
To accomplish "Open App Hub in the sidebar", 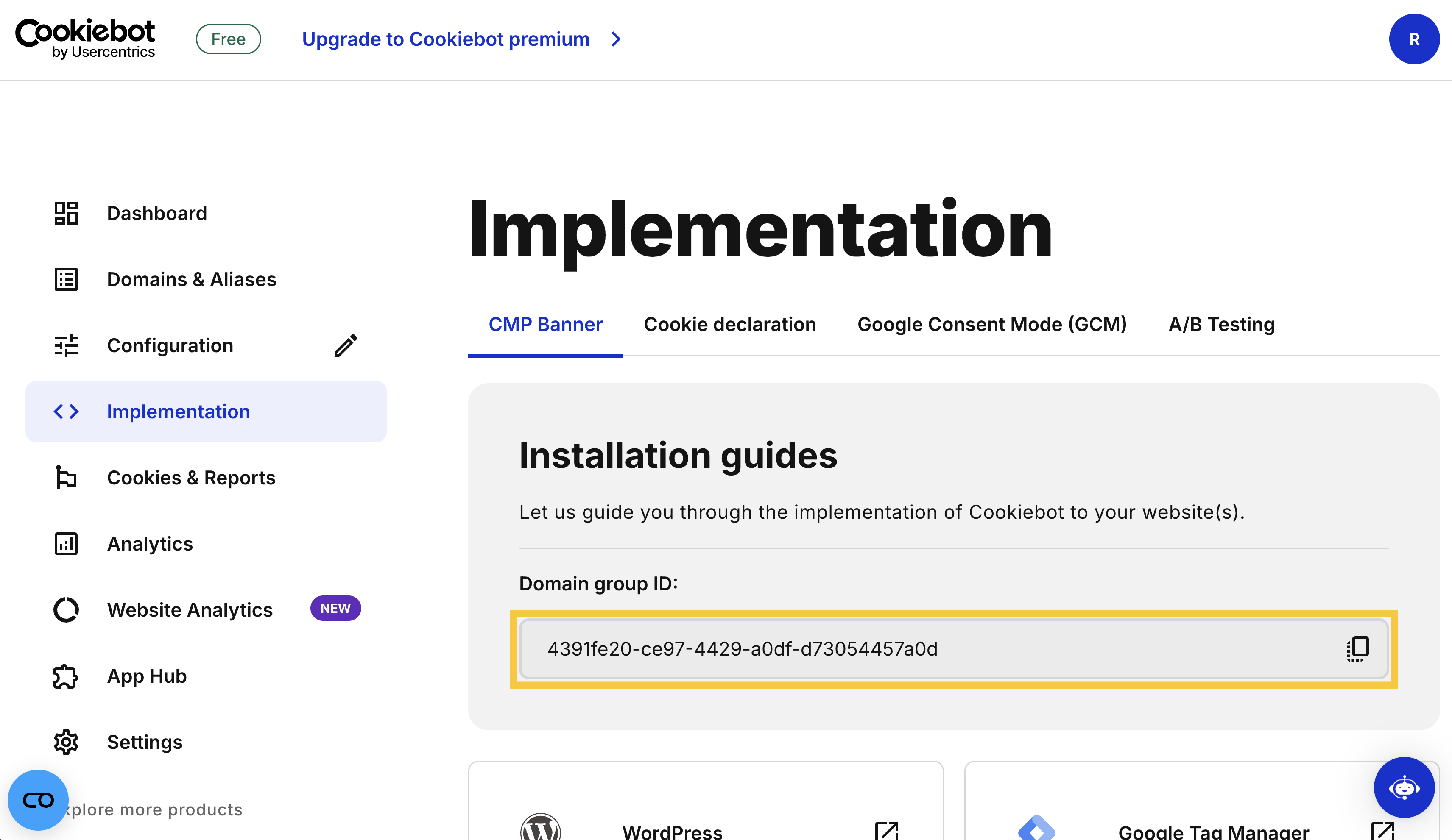I will 147,676.
